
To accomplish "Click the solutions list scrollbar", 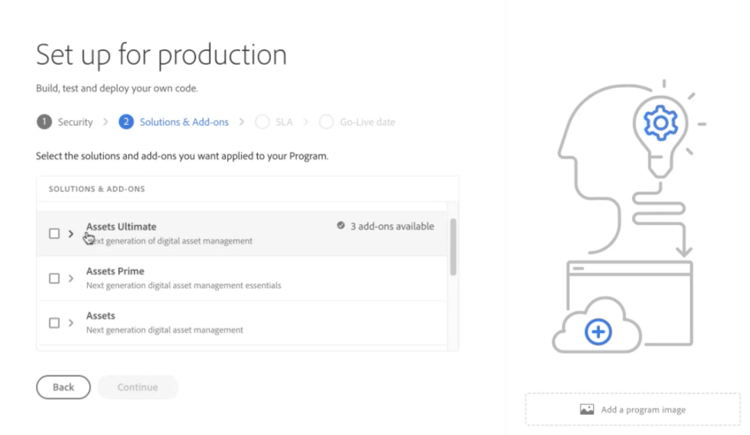I will coord(453,246).
